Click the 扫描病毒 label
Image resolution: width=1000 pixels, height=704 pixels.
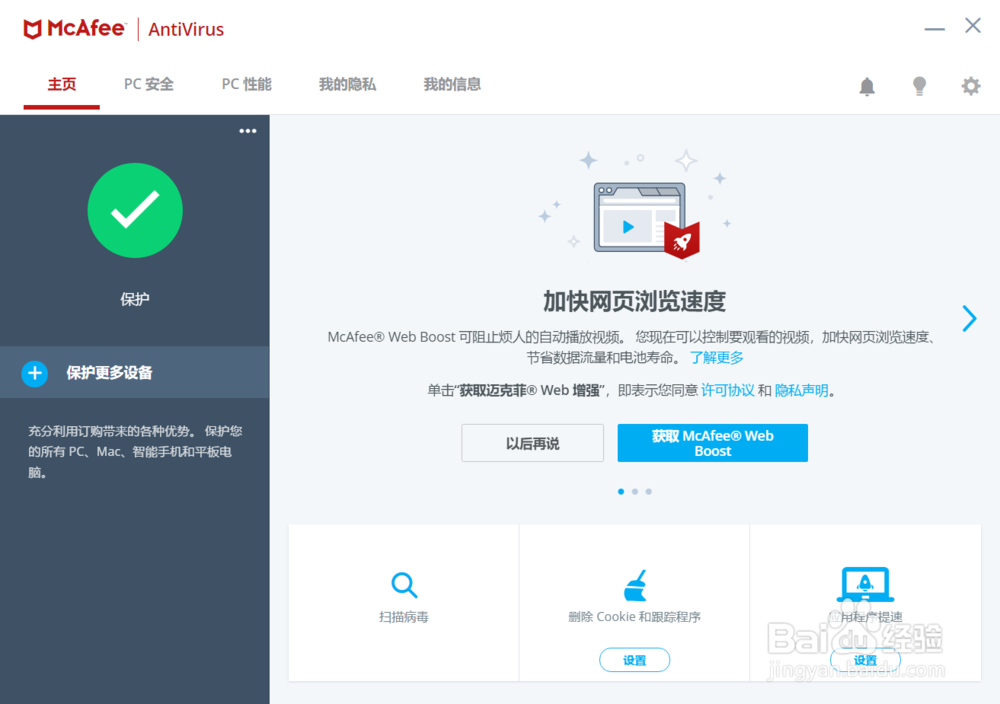pos(404,617)
